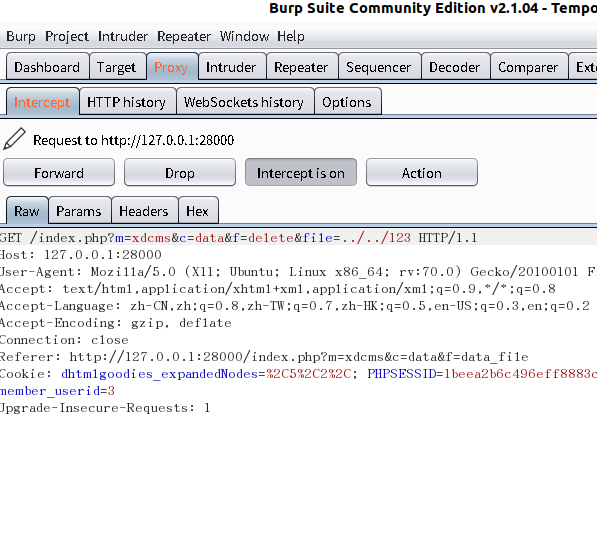
Task: Click the Accept-Encoding: gzip, deflate line
Action: [116, 323]
